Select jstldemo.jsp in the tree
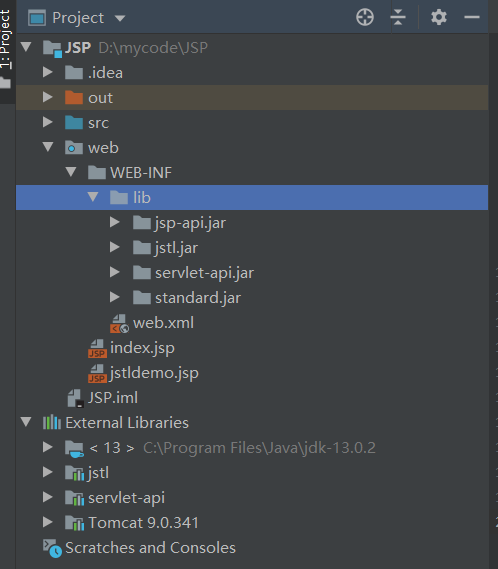 coord(154,373)
